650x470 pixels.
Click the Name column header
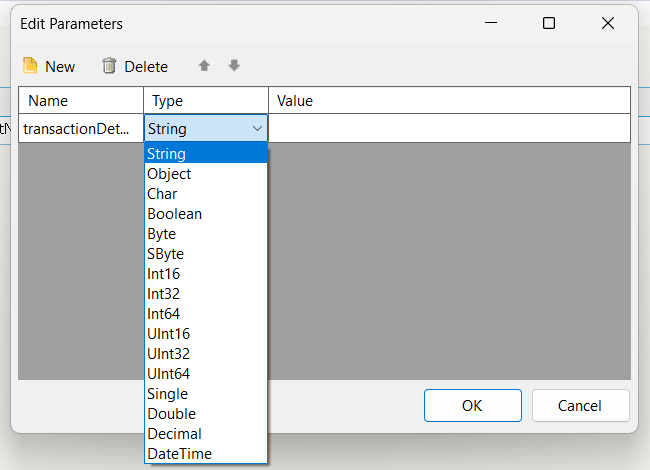[81, 100]
